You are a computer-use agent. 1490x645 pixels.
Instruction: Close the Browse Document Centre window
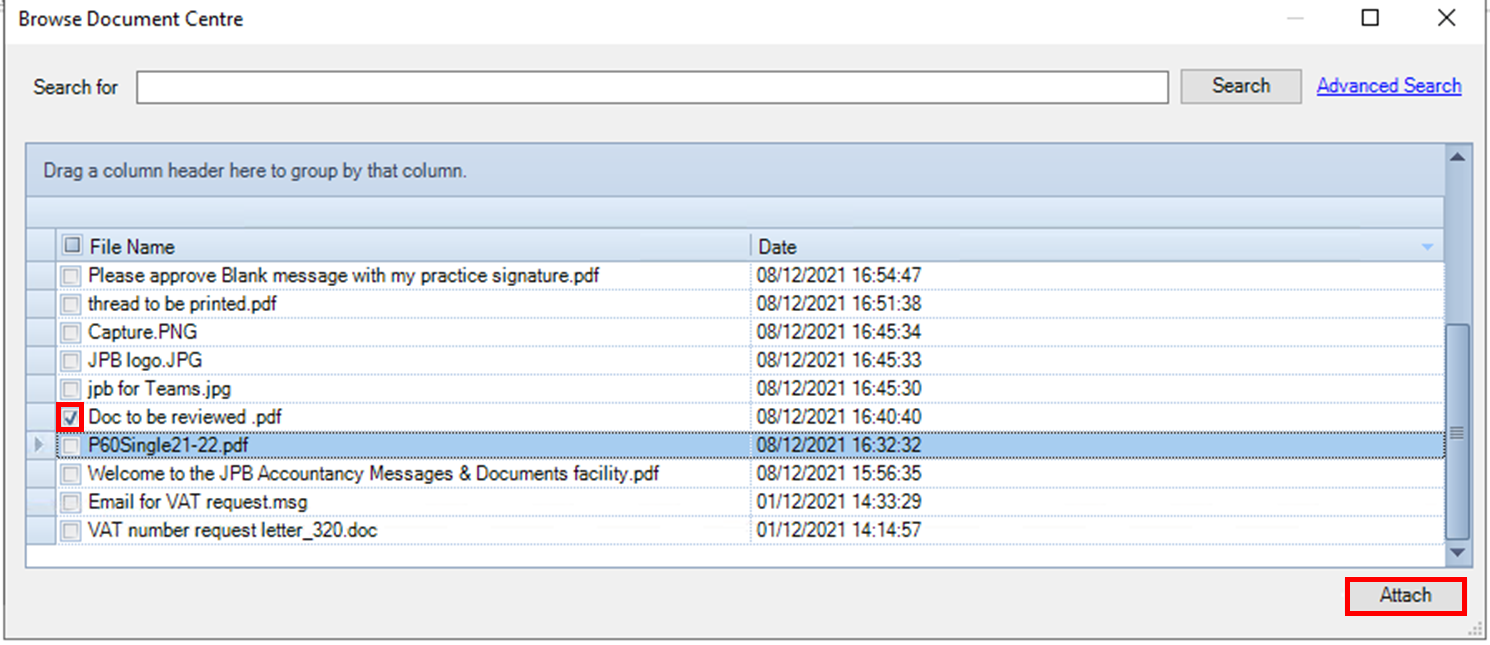pyautogui.click(x=1446, y=18)
